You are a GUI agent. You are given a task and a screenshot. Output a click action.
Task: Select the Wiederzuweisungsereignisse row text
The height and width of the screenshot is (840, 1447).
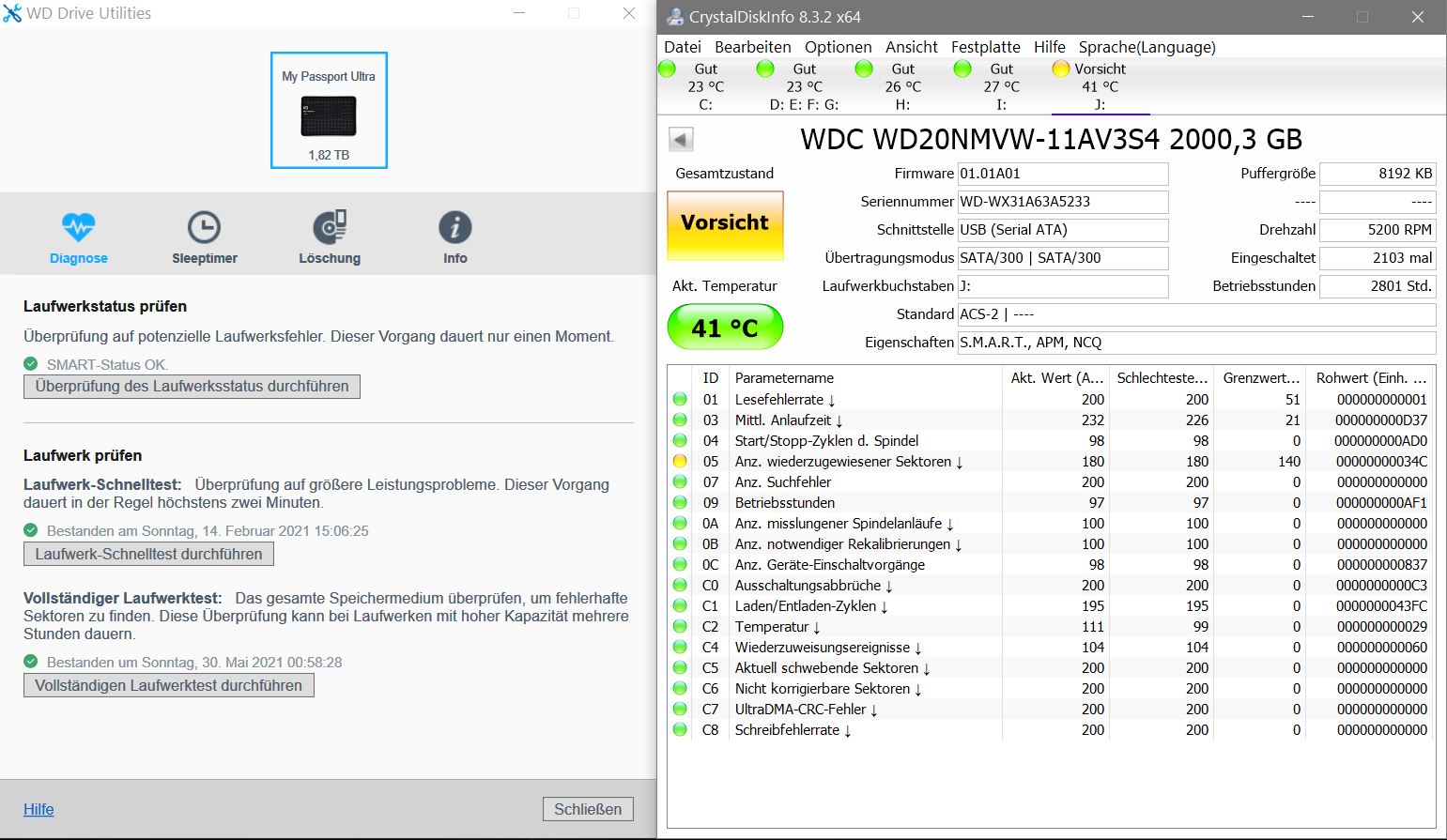827,647
